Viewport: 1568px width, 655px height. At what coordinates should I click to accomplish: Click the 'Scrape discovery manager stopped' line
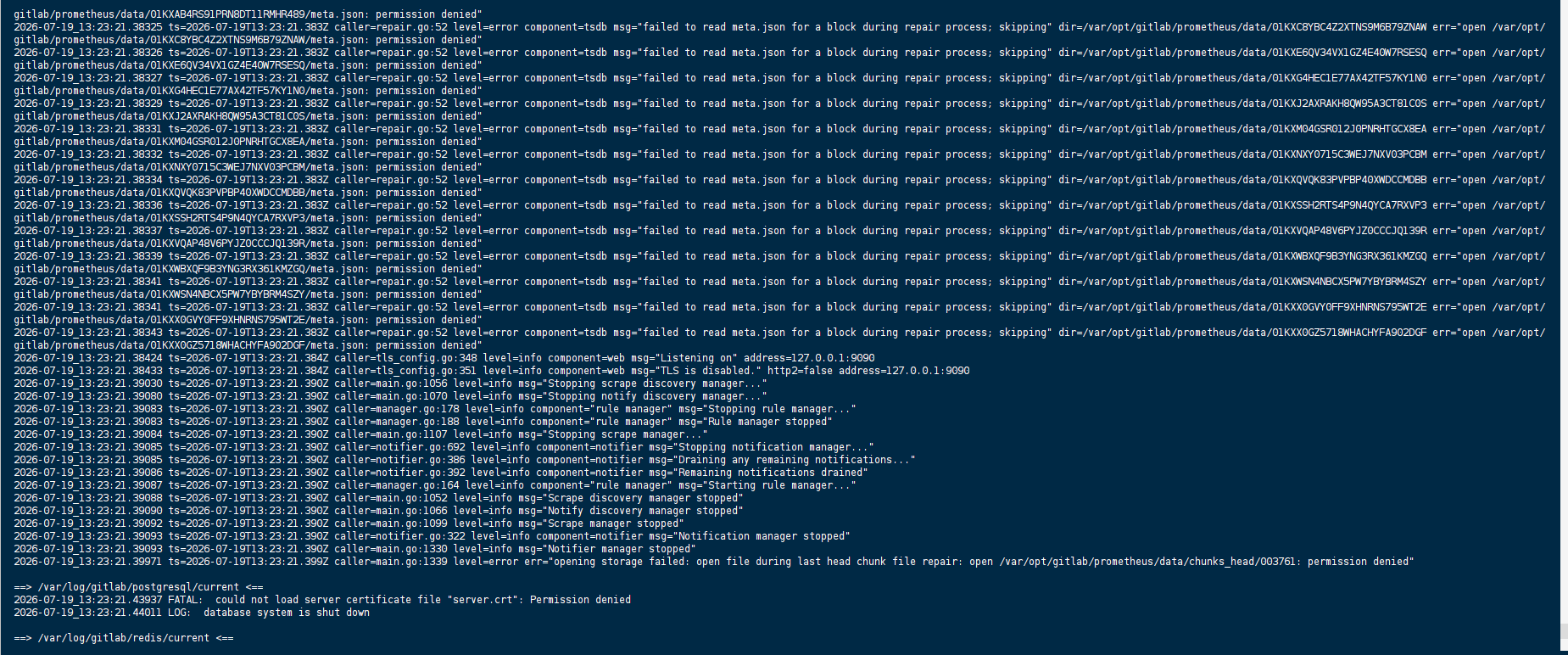pos(379,498)
